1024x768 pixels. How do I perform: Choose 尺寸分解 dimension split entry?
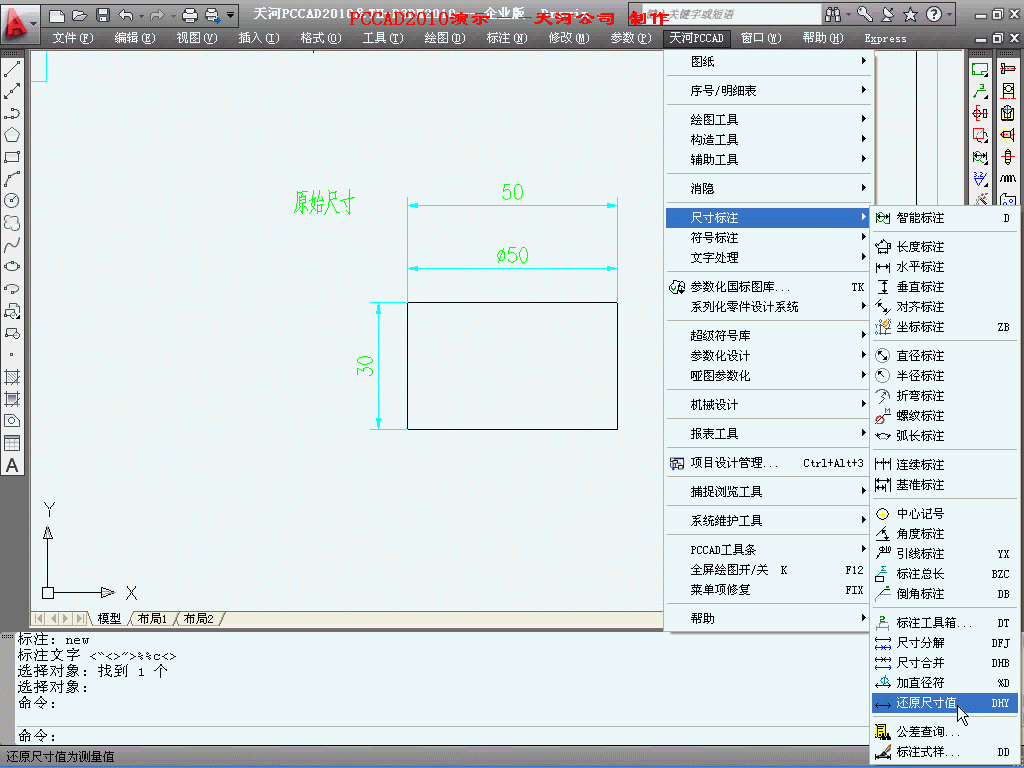coord(944,643)
